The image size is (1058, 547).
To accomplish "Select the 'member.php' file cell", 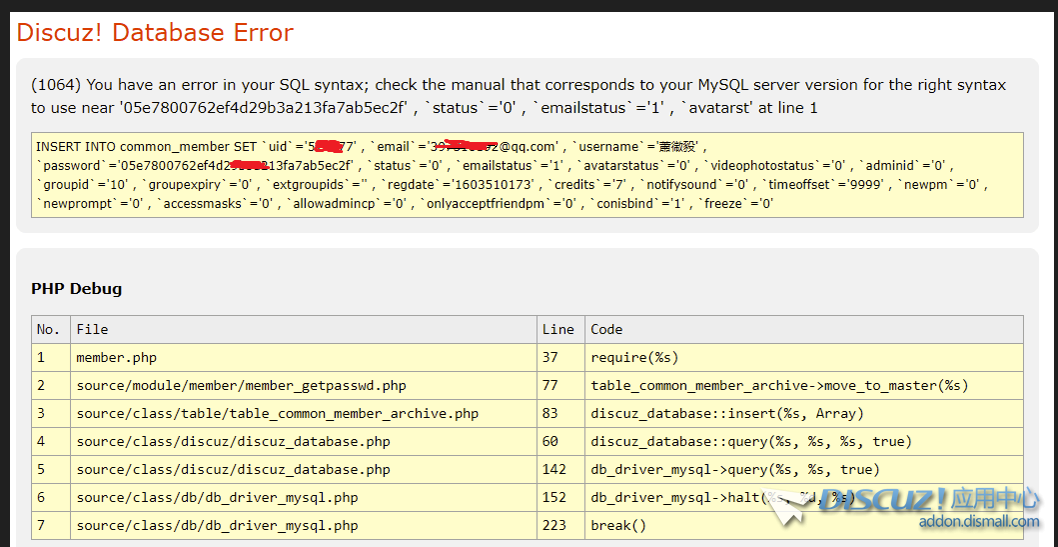I will [304, 357].
